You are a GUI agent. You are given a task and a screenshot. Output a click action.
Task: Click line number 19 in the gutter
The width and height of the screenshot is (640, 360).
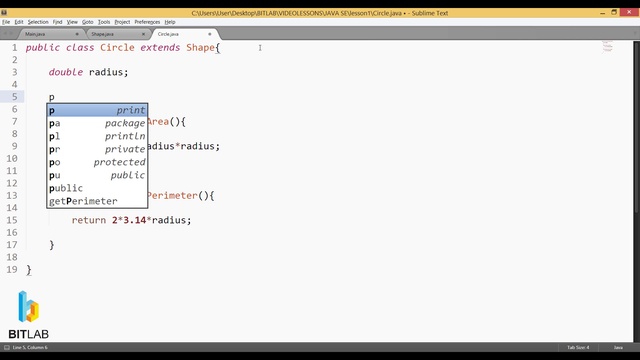[x=12, y=270]
